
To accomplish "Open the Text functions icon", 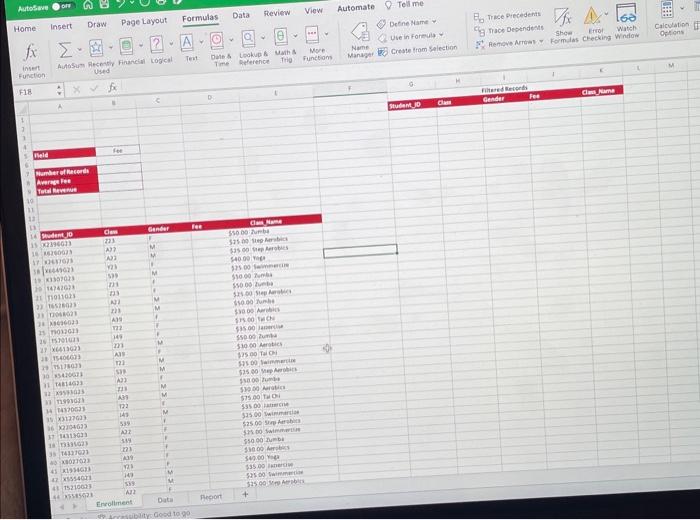I will click(x=187, y=43).
